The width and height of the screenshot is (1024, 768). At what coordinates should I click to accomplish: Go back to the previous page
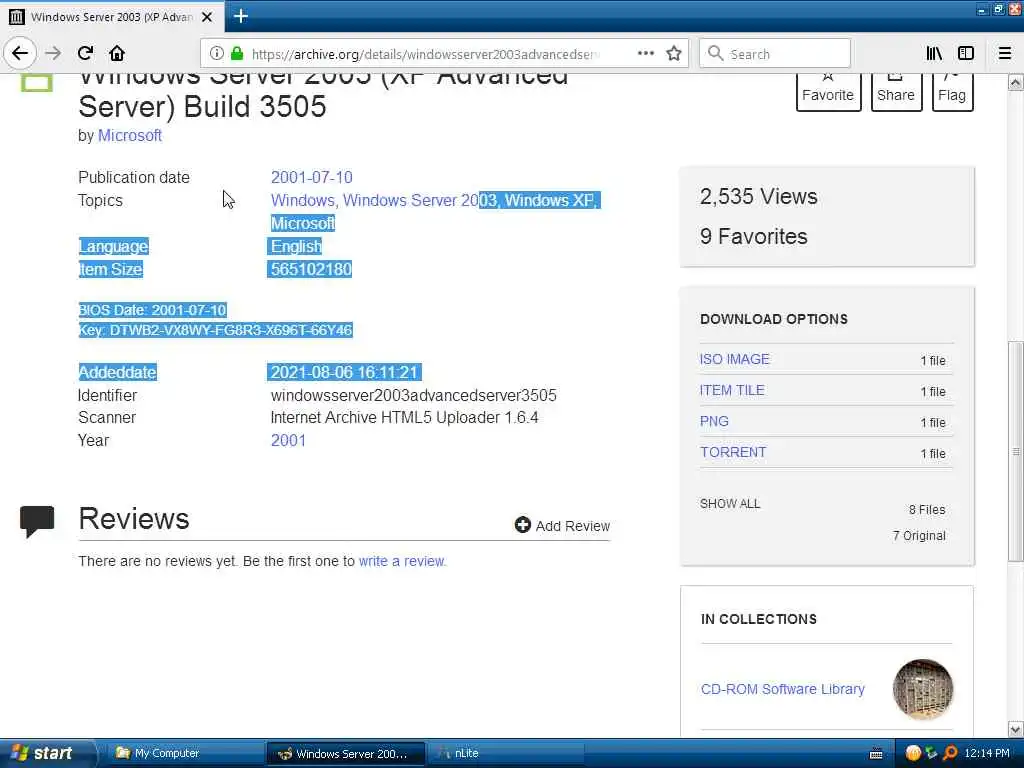click(20, 53)
